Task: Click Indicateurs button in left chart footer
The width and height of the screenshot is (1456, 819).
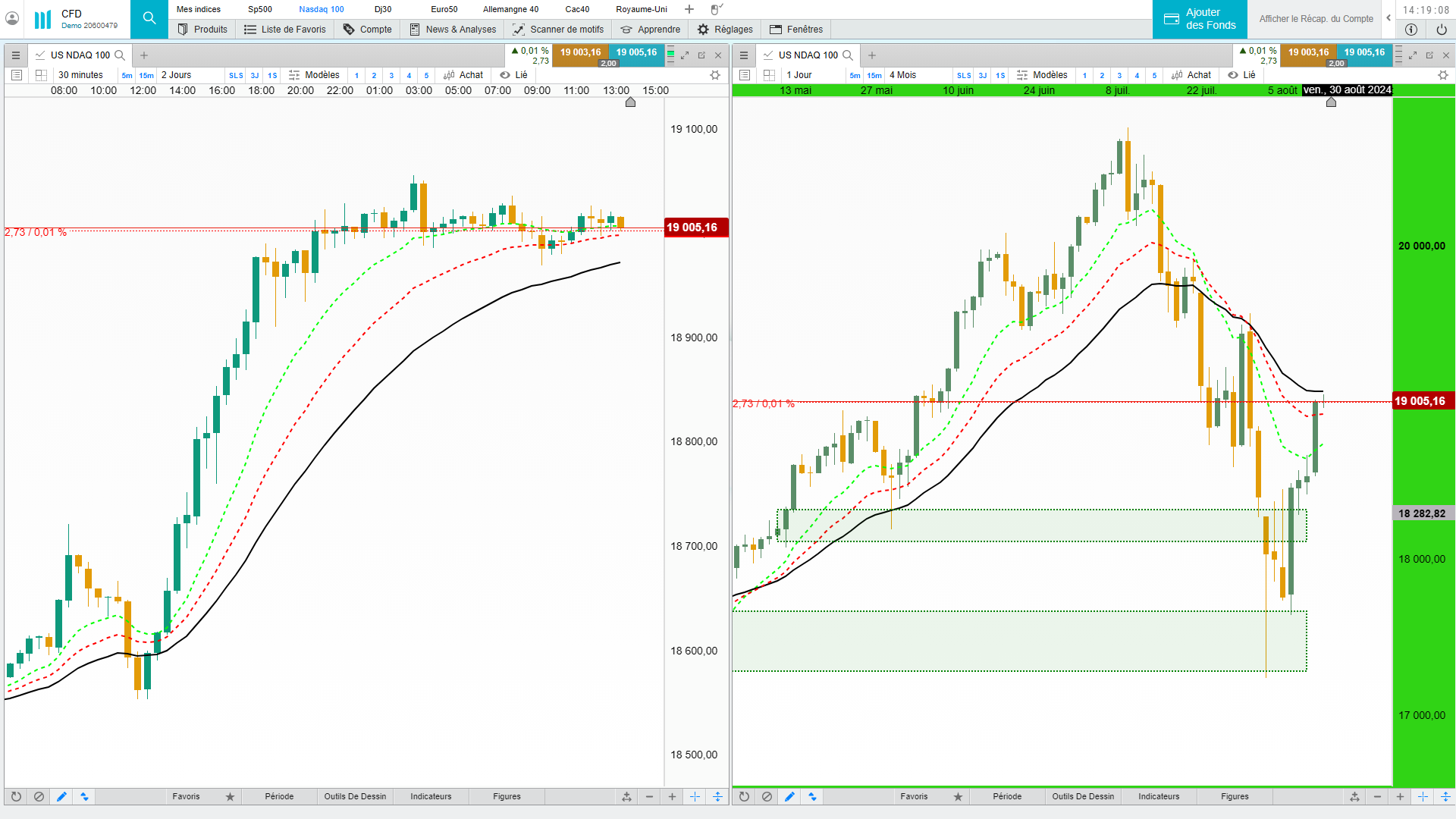Action: click(x=431, y=796)
